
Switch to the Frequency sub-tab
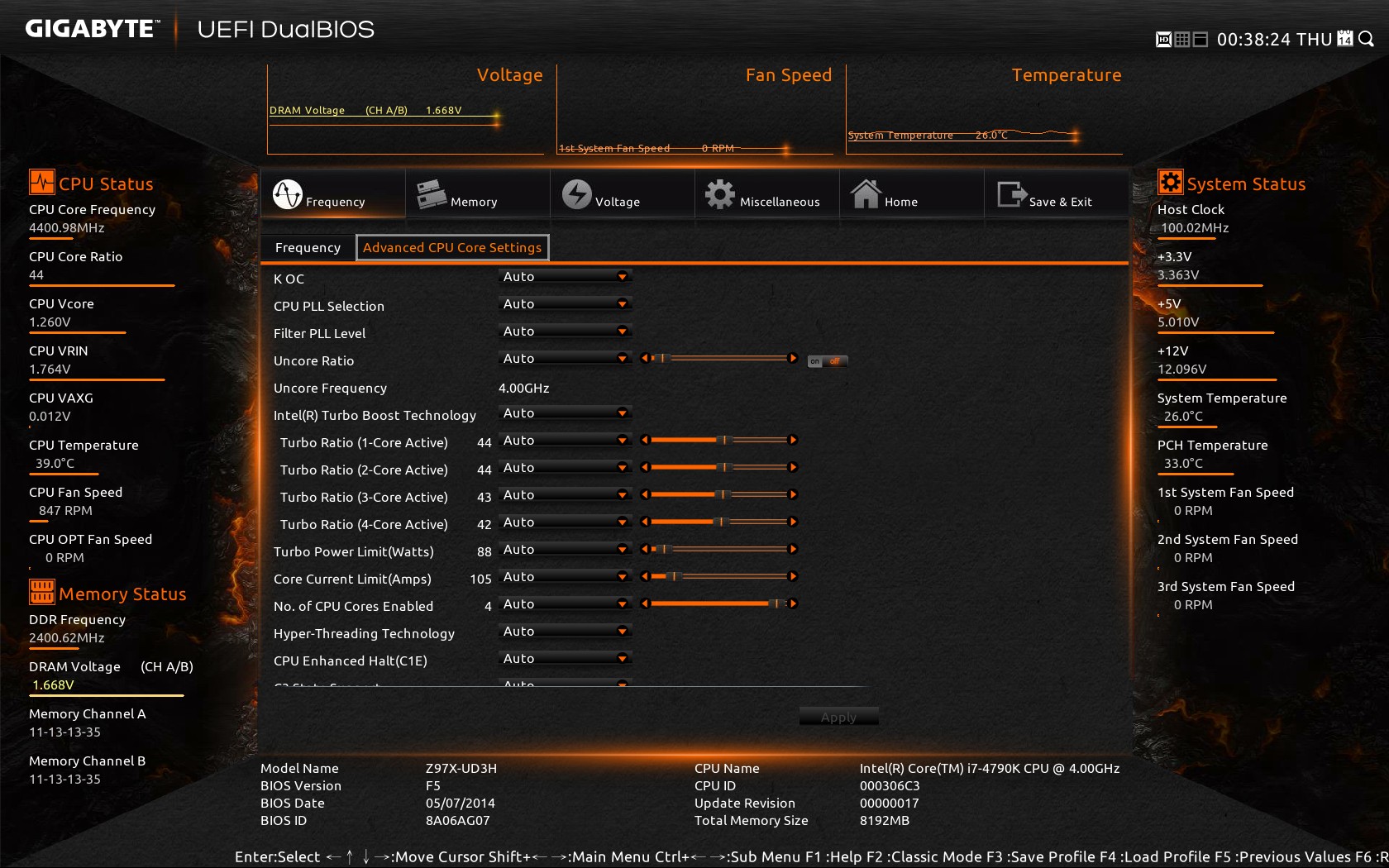pyautogui.click(x=308, y=247)
